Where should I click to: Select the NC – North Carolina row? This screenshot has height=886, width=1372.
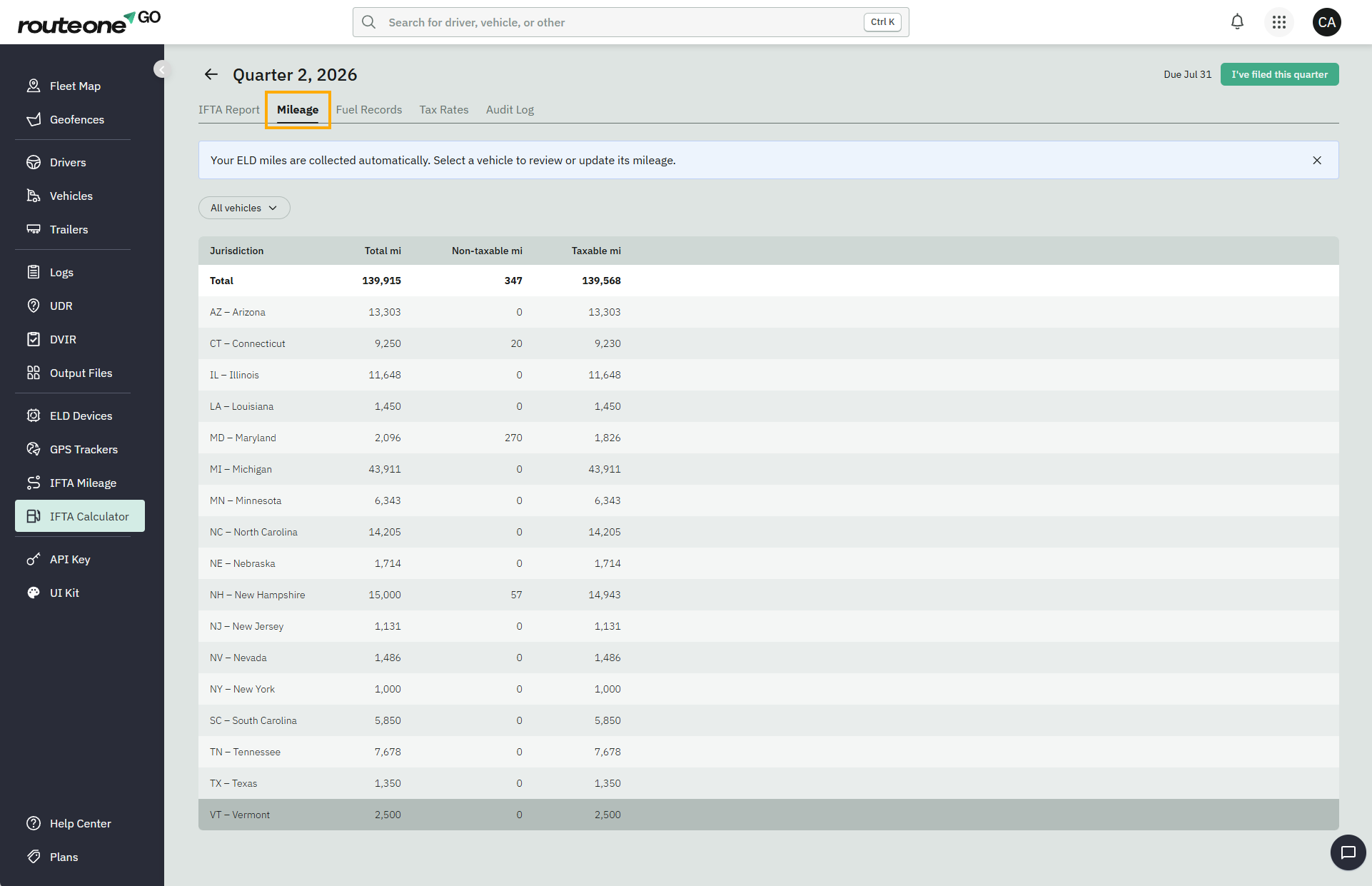pyautogui.click(x=769, y=532)
